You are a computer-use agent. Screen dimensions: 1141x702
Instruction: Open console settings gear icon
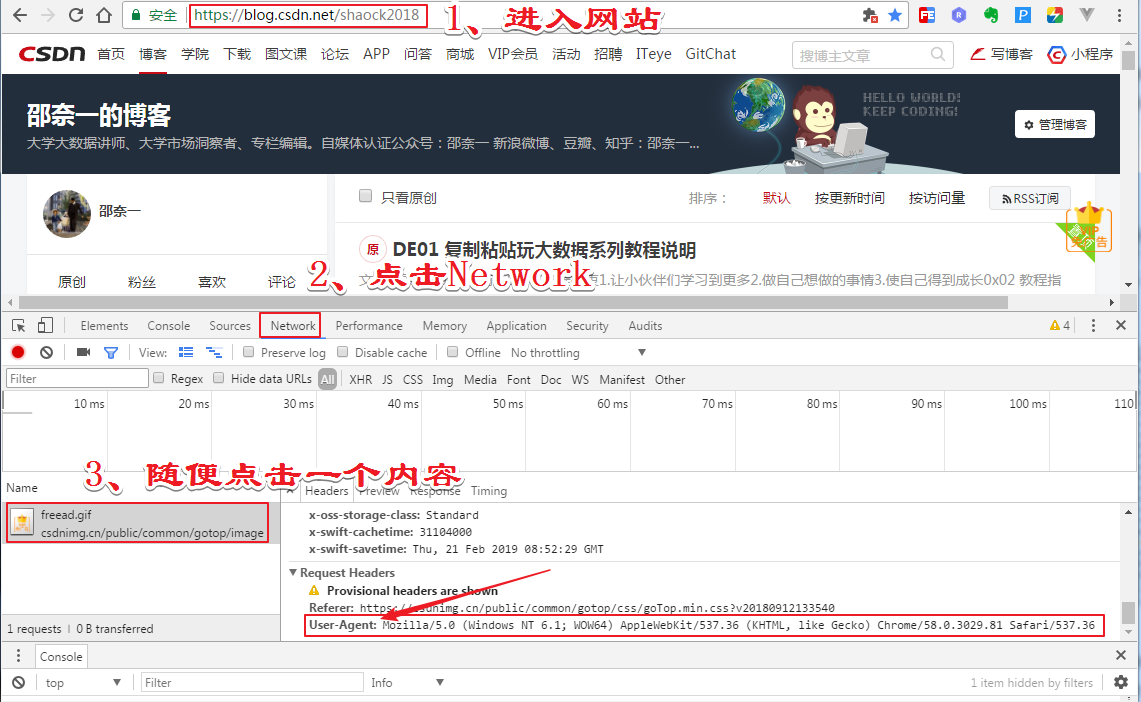1121,682
